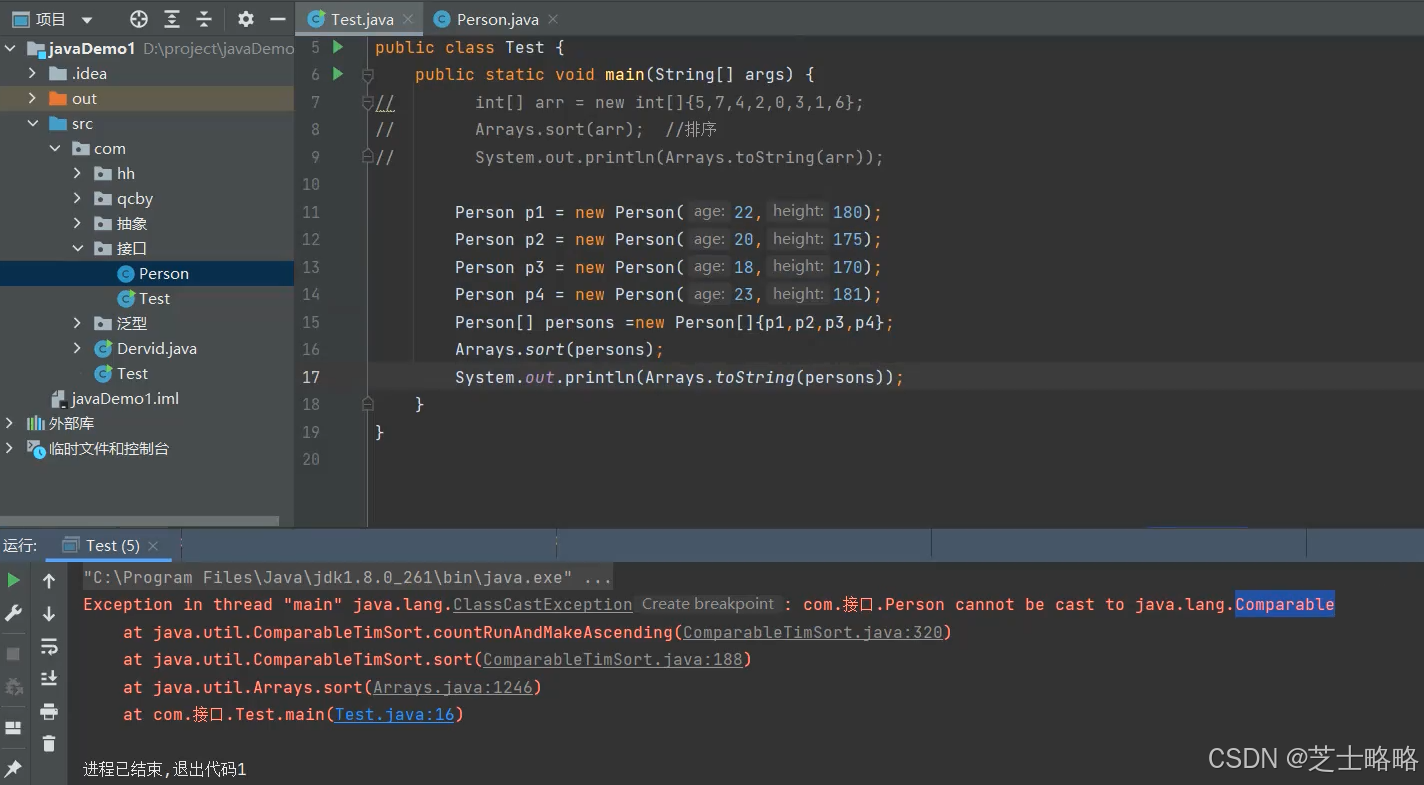
Task: Collapse all project tree nodes
Action: [x=204, y=19]
